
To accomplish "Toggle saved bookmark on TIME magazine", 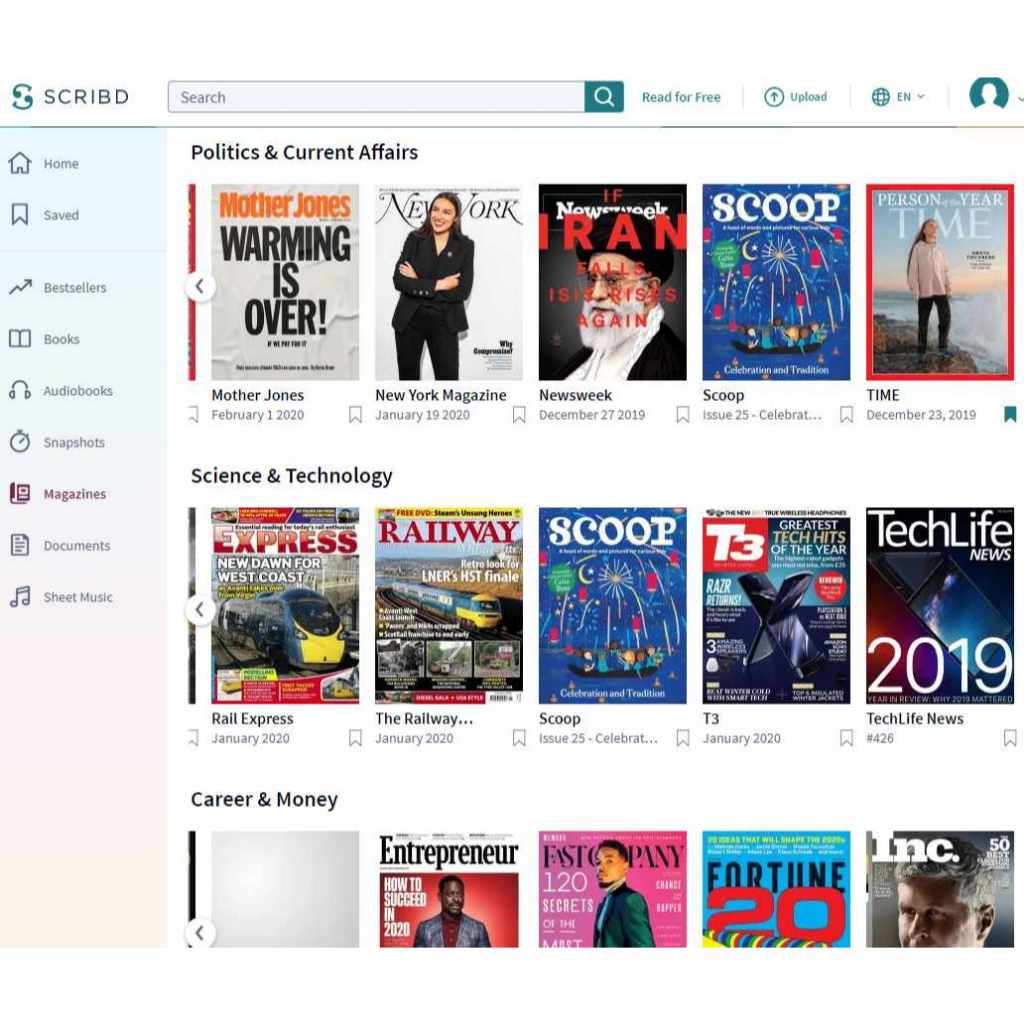I will 1010,415.
